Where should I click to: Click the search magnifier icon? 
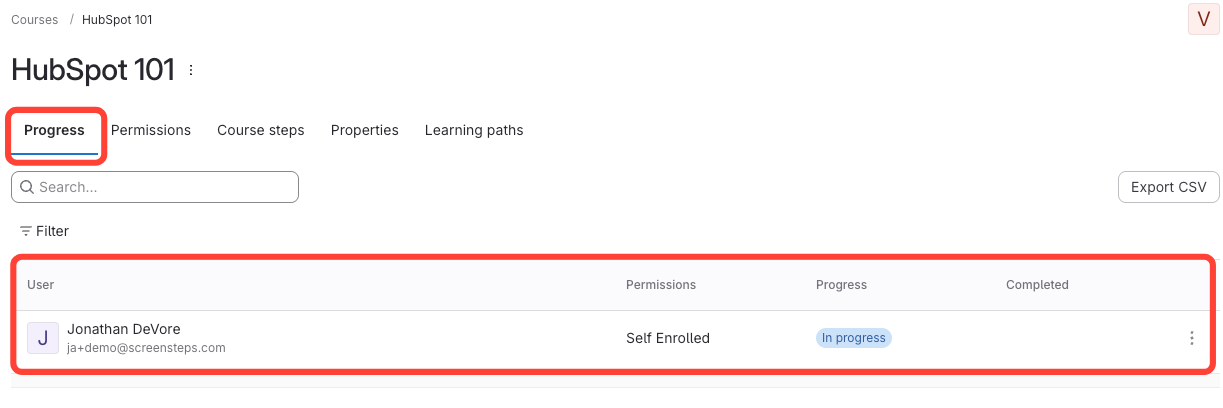(x=27, y=187)
